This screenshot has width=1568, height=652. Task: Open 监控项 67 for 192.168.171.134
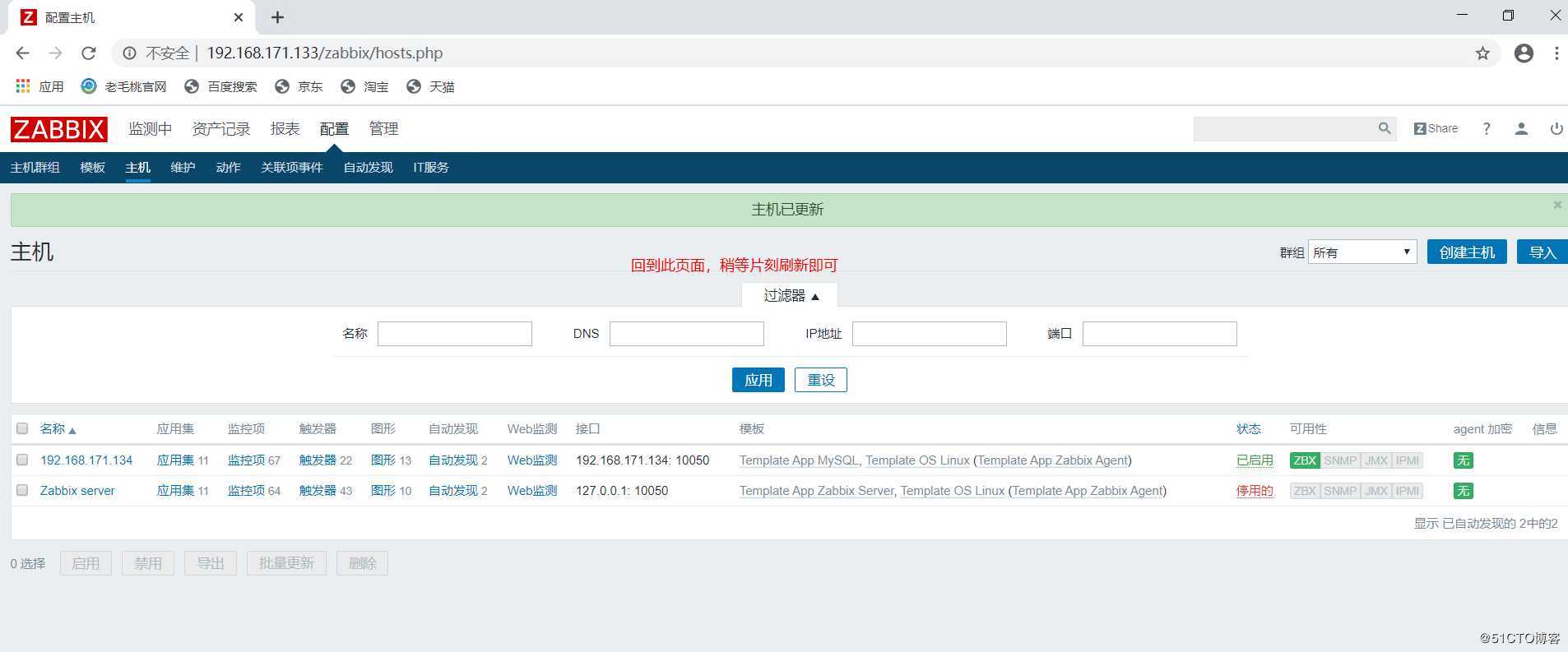(x=246, y=460)
